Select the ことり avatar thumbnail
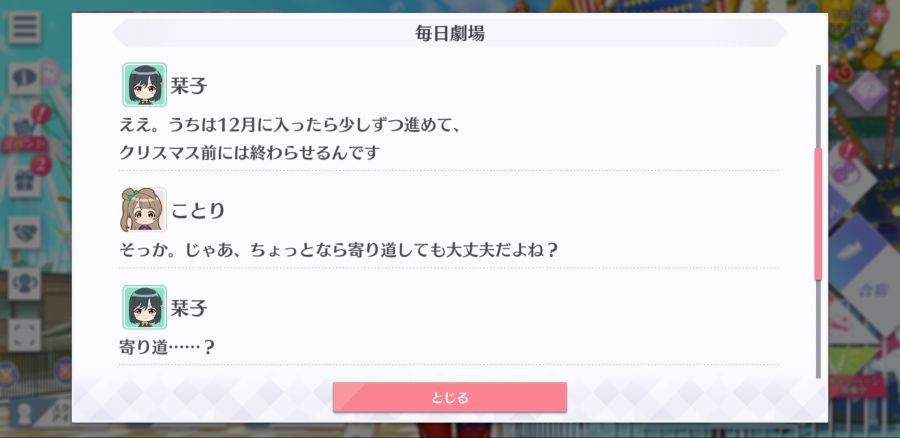The image size is (900, 438). pyautogui.click(x=143, y=210)
